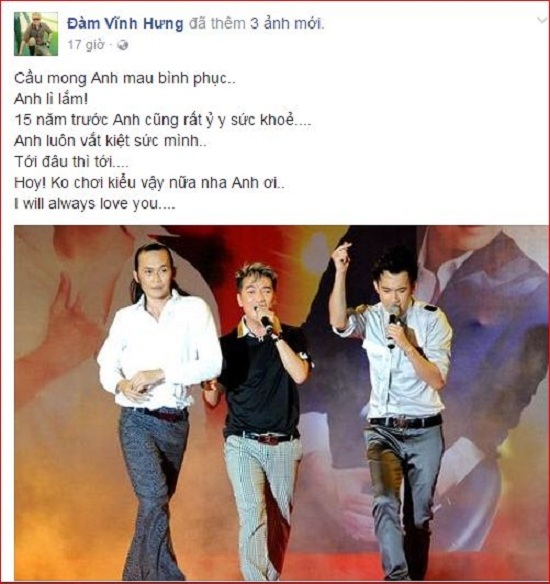
Task: Click the line beginning 'Hoy! Ko chơi'
Action: (x=149, y=183)
